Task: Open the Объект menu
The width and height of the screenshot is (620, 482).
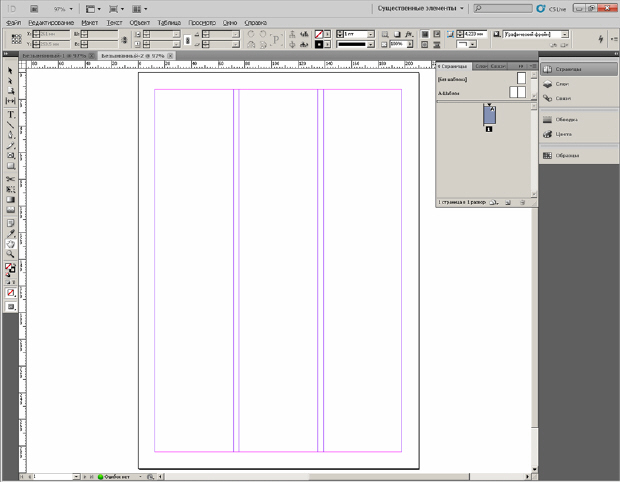Action: pyautogui.click(x=140, y=23)
